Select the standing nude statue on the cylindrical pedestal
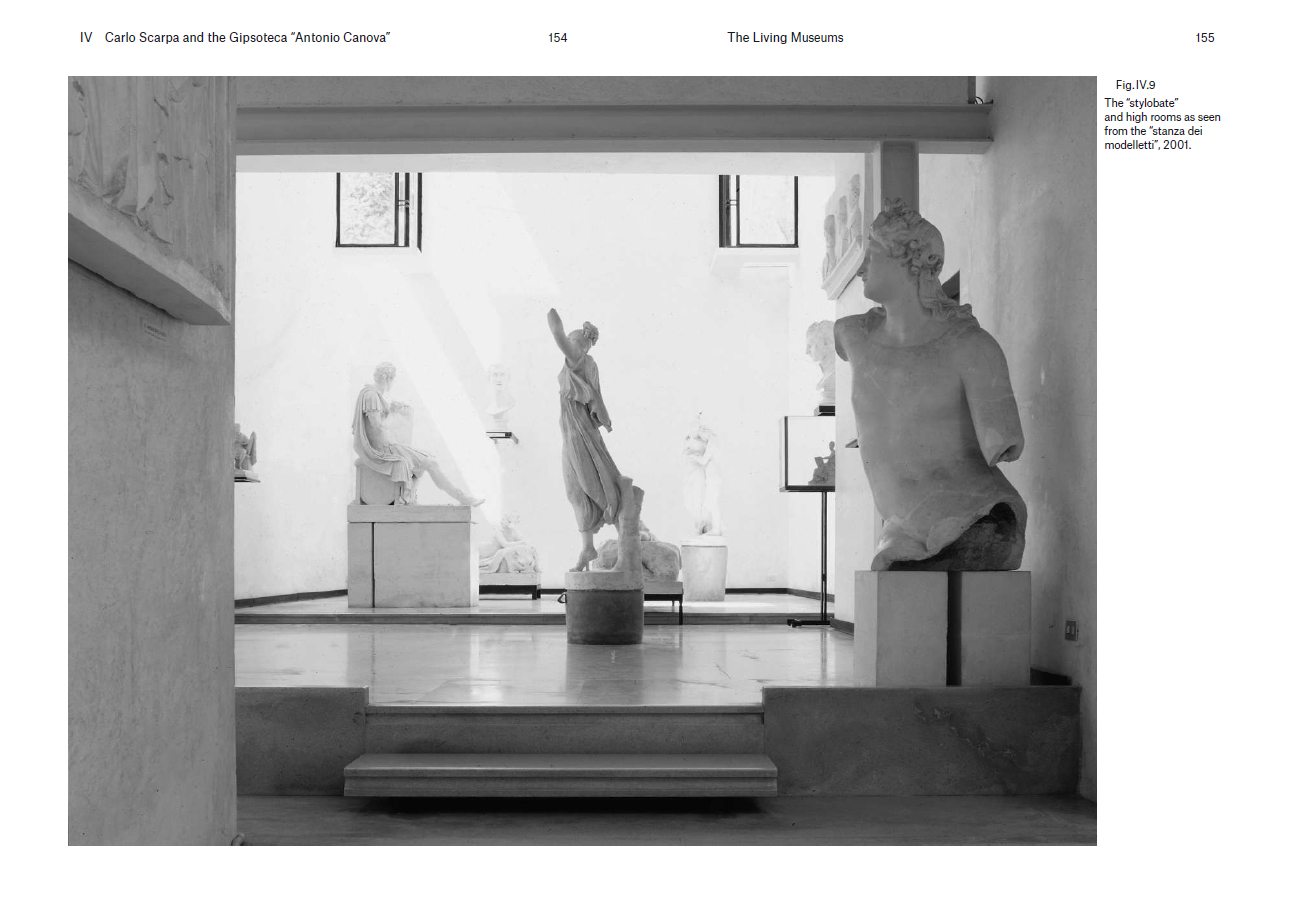The image size is (1294, 913). tap(703, 478)
